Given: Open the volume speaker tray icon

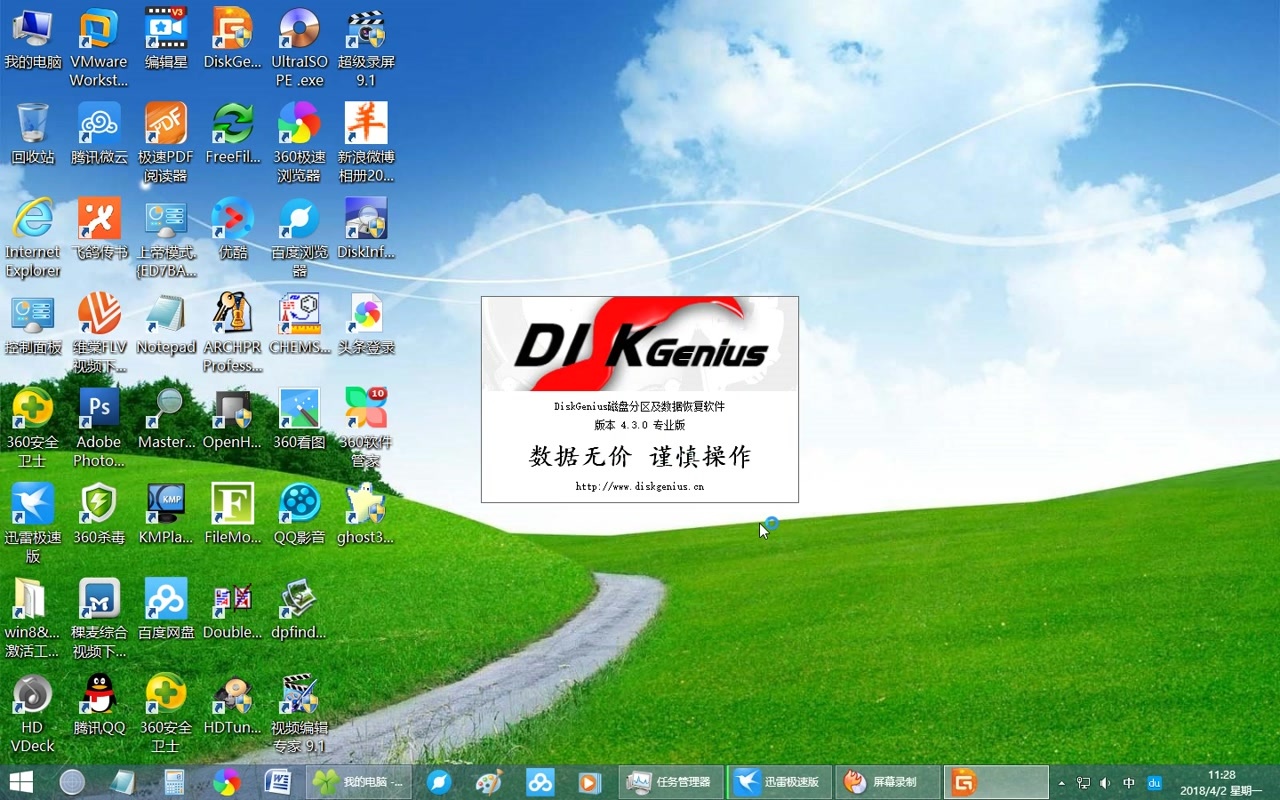Looking at the screenshot, I should tap(1105, 783).
